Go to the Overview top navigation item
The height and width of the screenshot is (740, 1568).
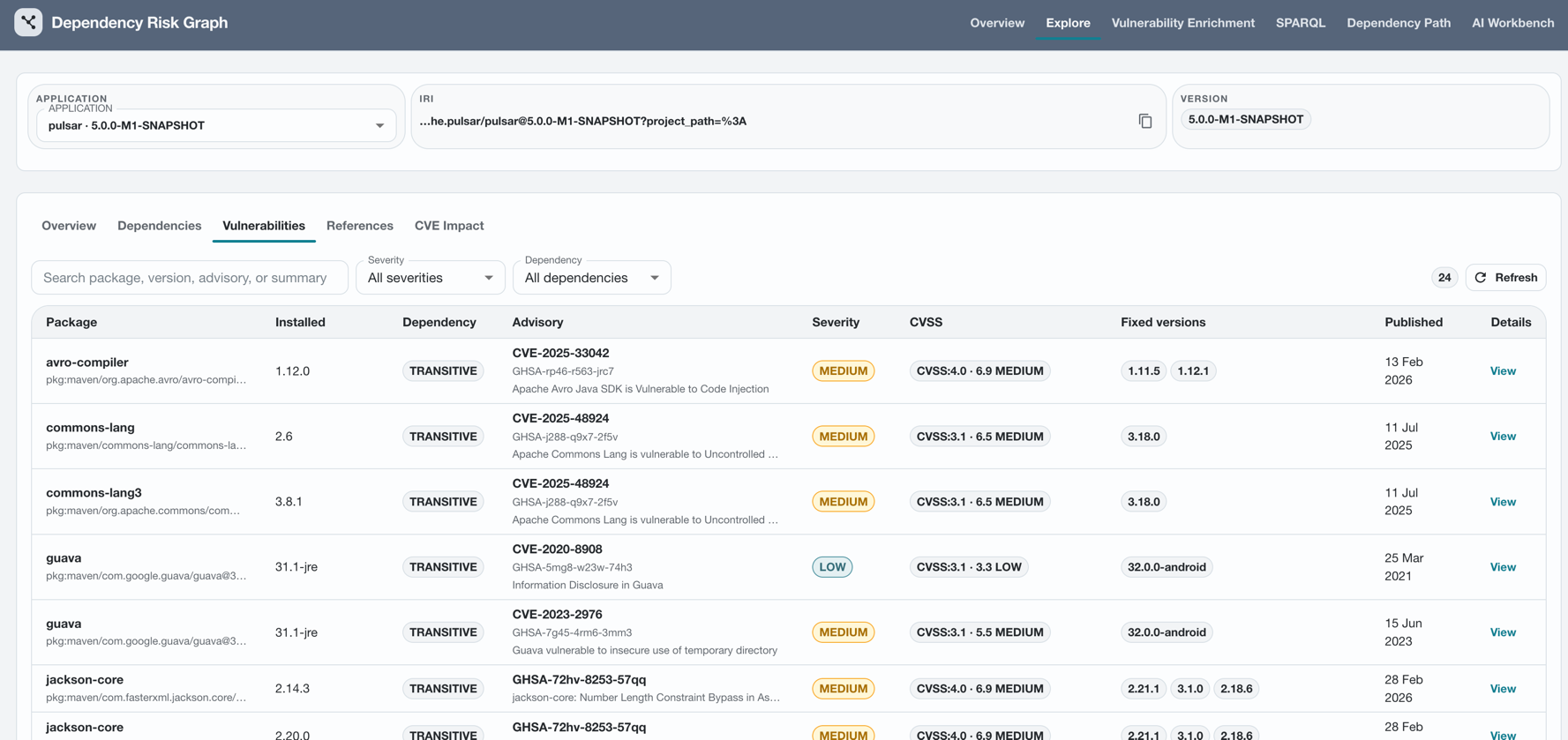pyautogui.click(x=997, y=23)
